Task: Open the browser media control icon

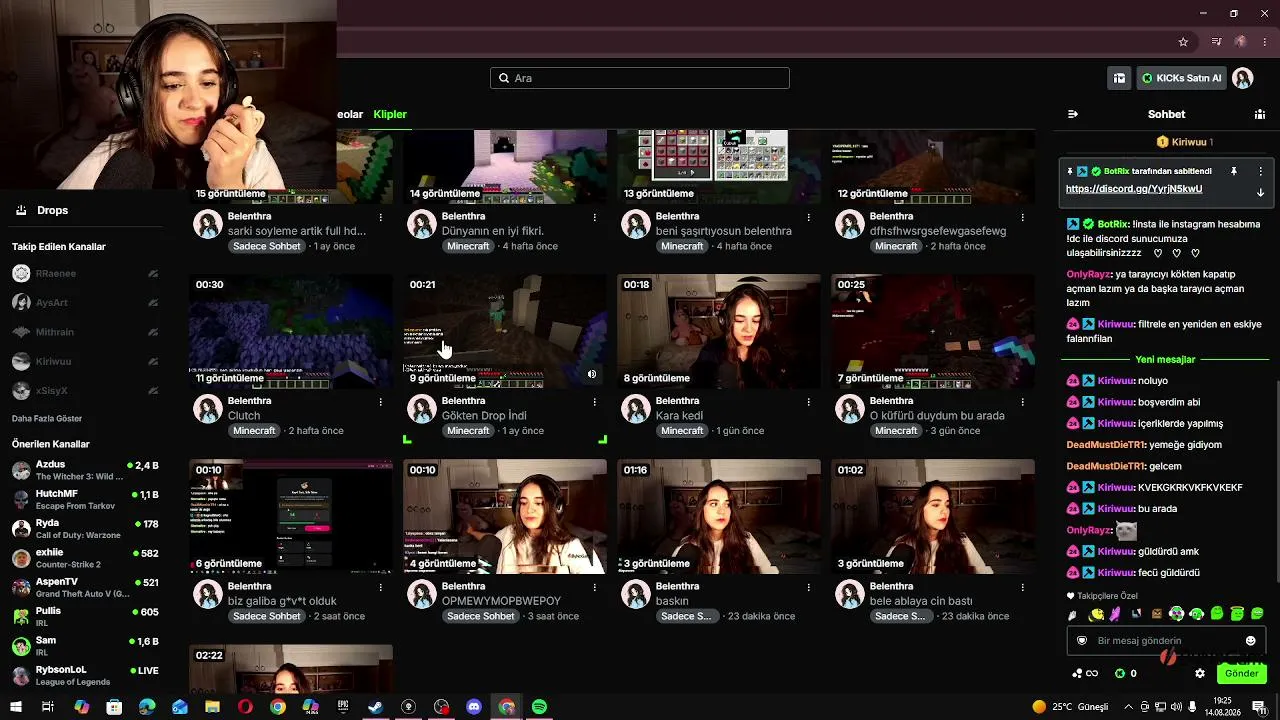Action: 1216,42
